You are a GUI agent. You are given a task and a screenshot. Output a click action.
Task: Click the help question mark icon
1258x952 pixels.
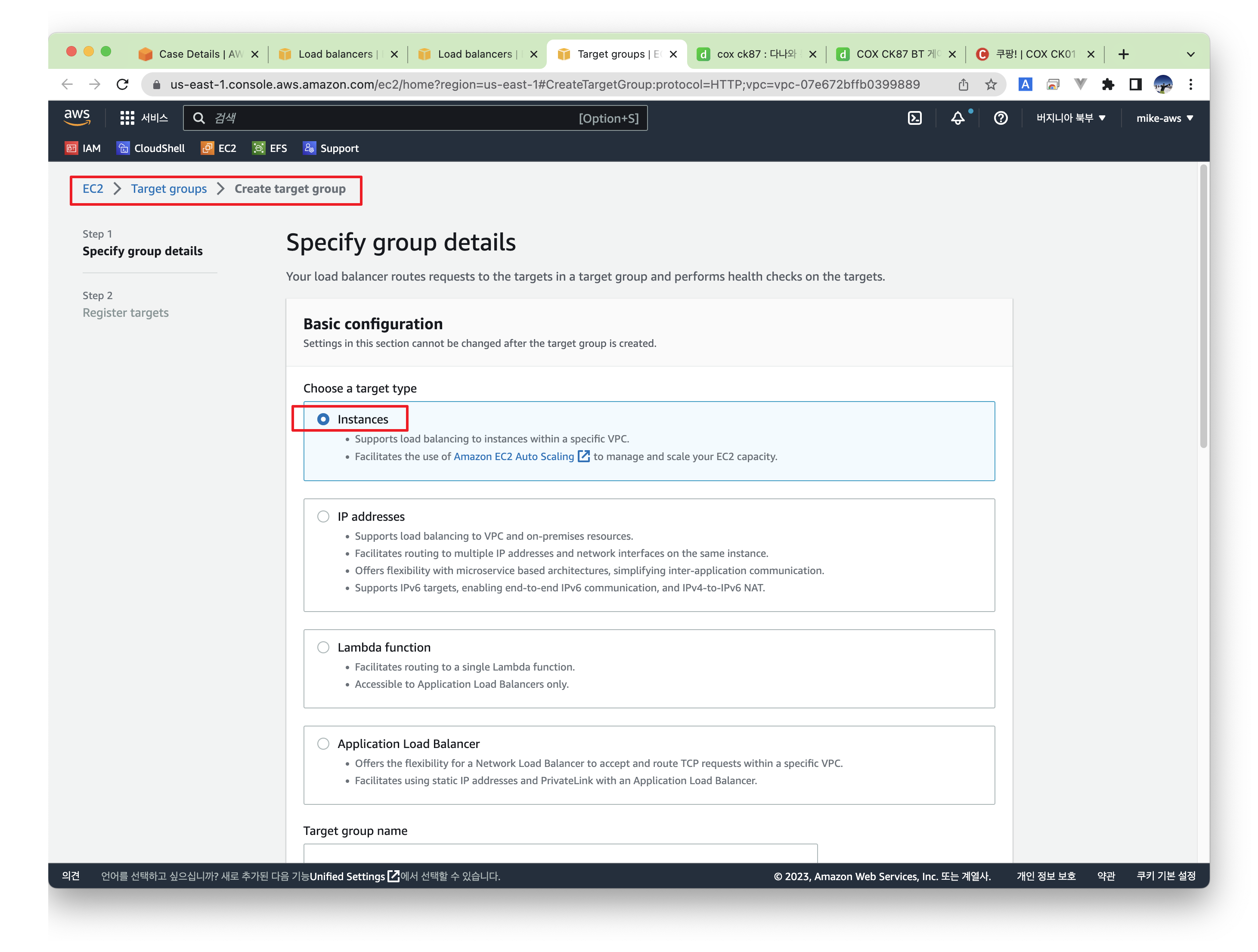(1001, 118)
